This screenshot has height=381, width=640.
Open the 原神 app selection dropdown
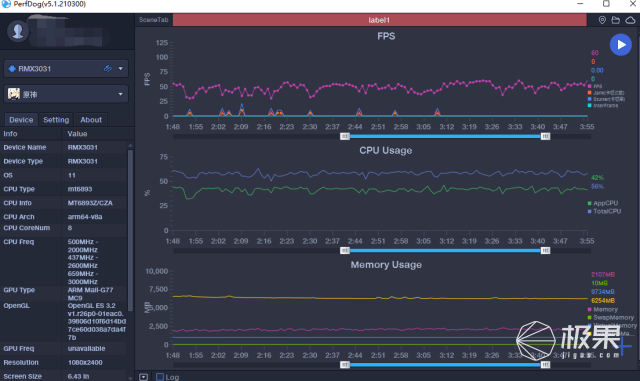click(120, 94)
